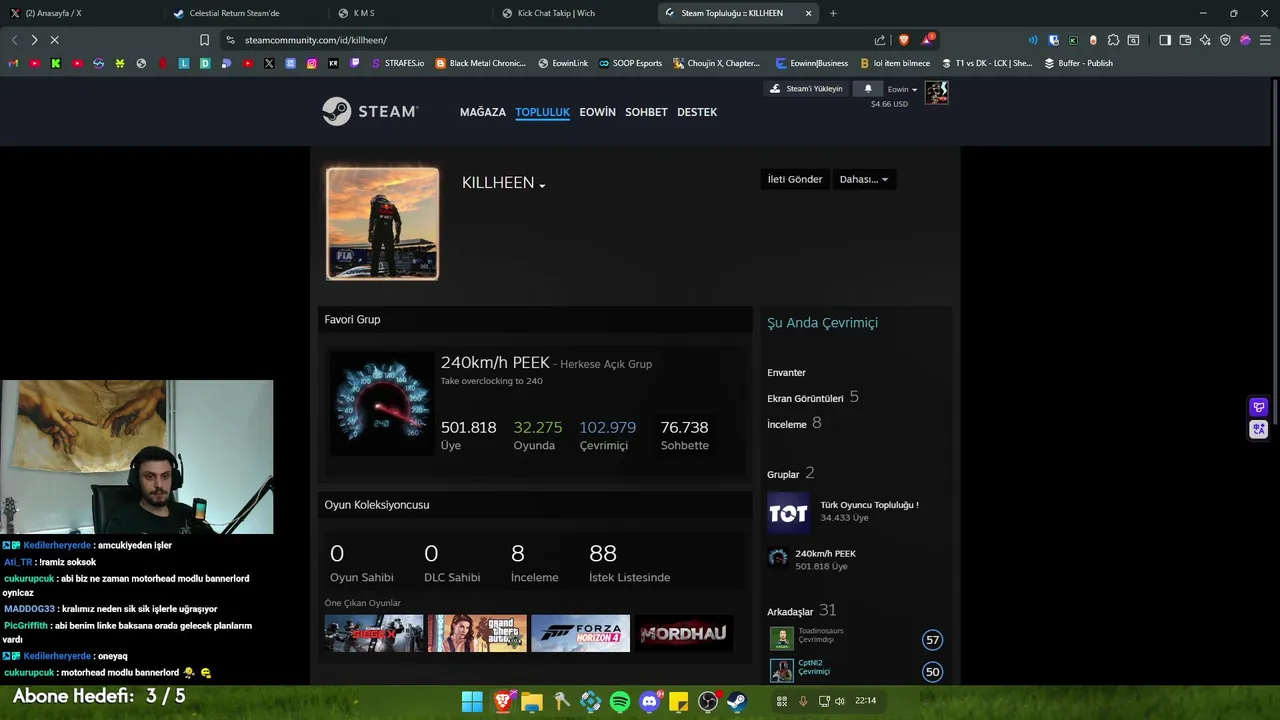Open Steam notifications bell
Image resolution: width=1280 pixels, height=720 pixels.
point(867,88)
